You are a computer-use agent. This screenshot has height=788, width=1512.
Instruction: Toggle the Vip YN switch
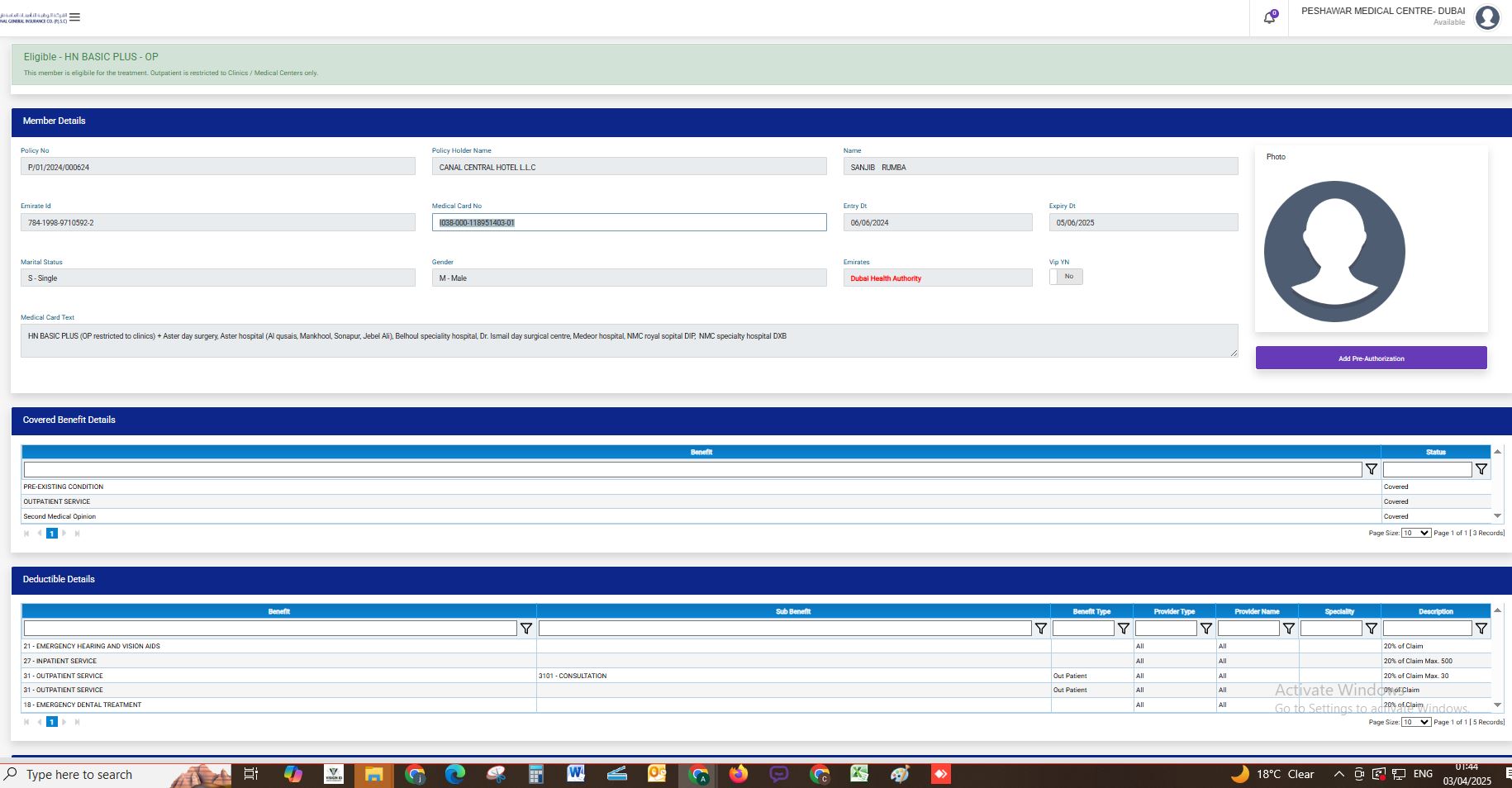coord(1066,277)
